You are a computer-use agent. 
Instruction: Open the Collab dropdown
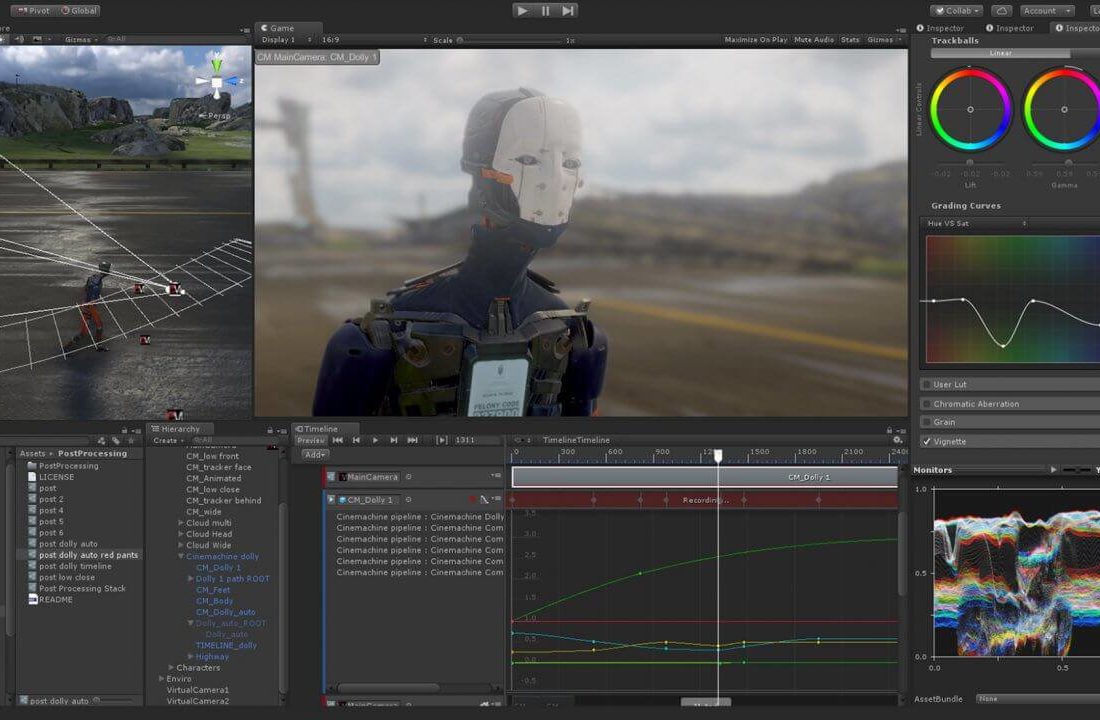tap(957, 11)
